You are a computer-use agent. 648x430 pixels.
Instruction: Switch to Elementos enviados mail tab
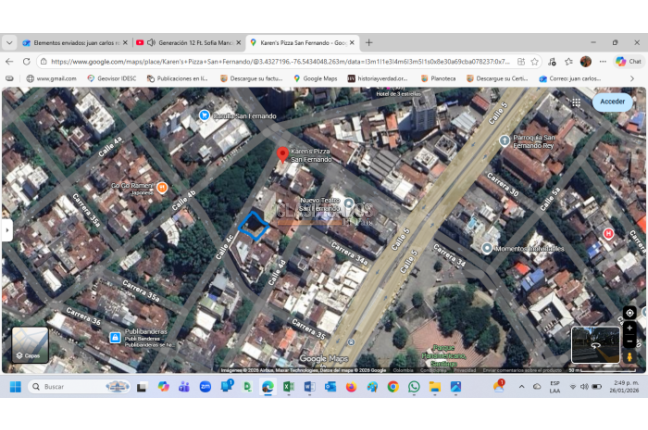point(76,43)
